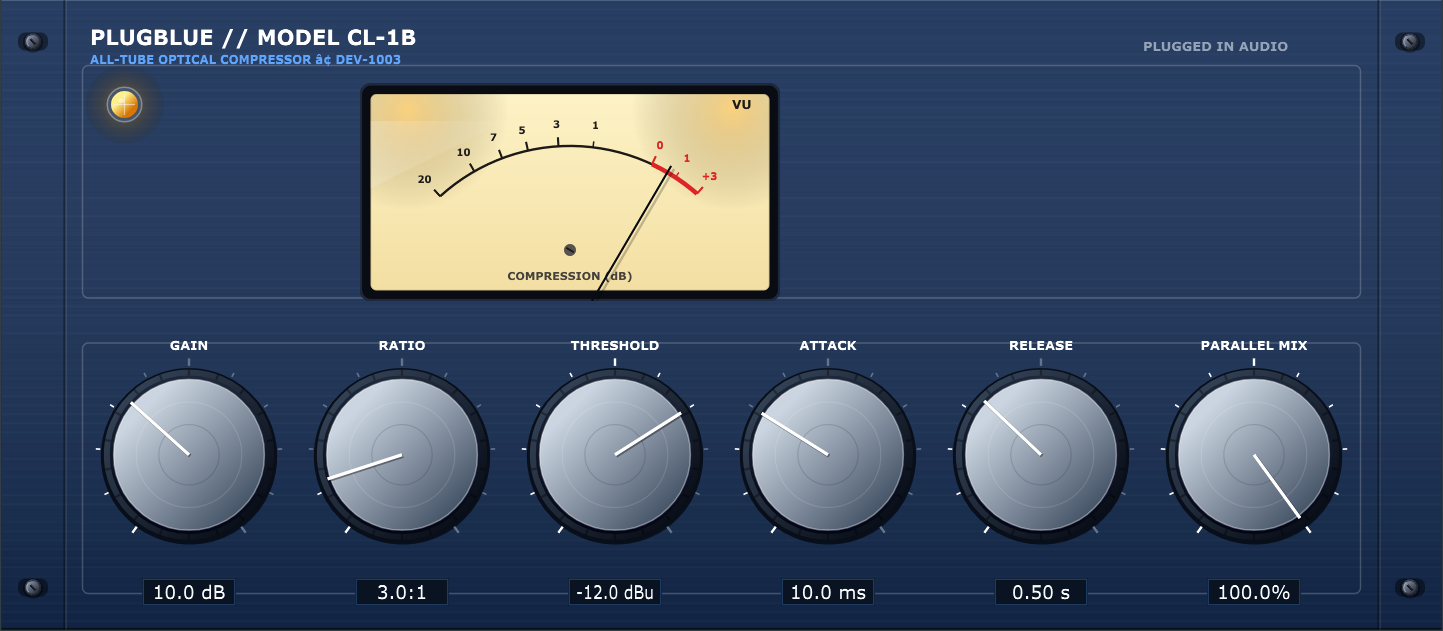The height and width of the screenshot is (631, 1443).
Task: Select the 10.0 dB gain value field
Action: (189, 592)
